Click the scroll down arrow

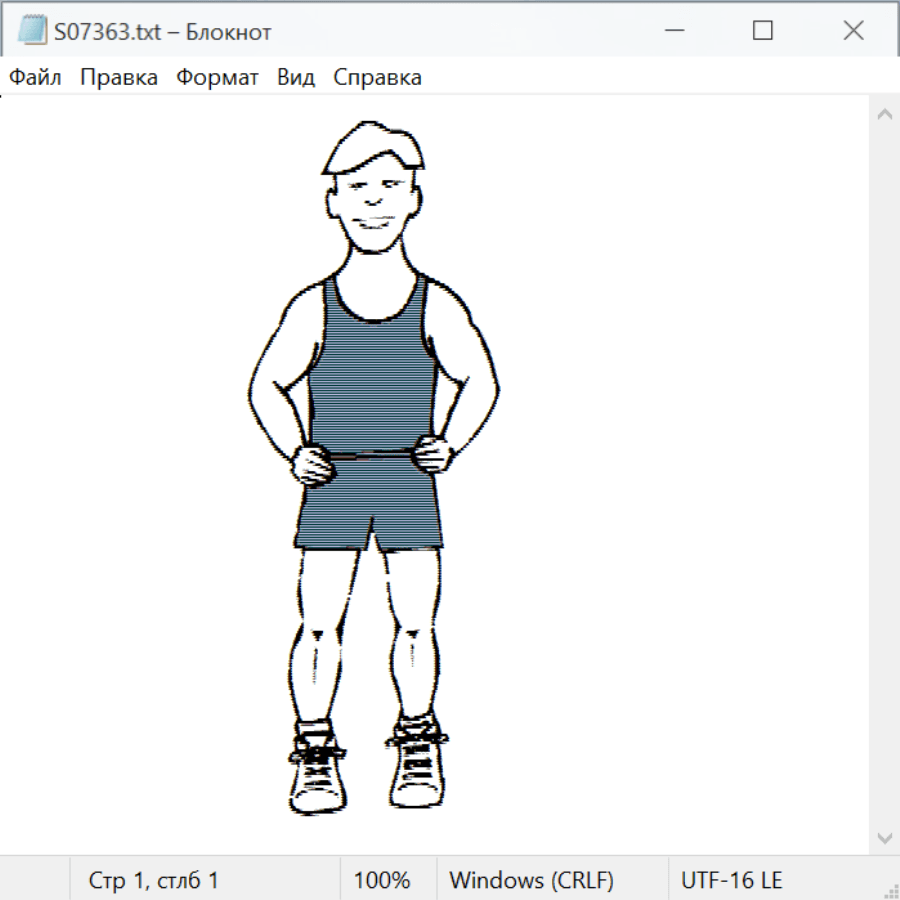pos(884,837)
